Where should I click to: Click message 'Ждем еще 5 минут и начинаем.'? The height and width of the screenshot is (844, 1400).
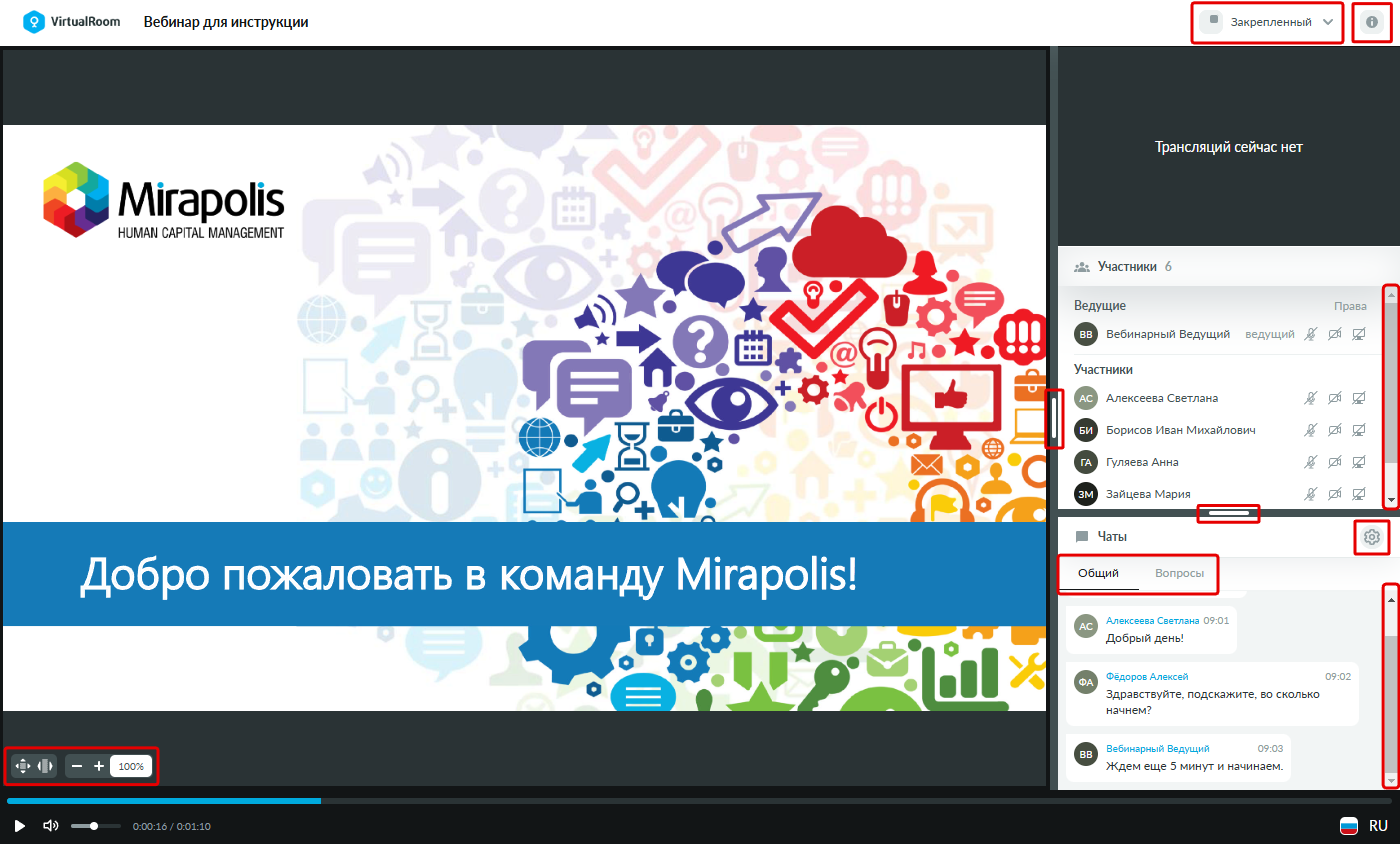click(1194, 767)
